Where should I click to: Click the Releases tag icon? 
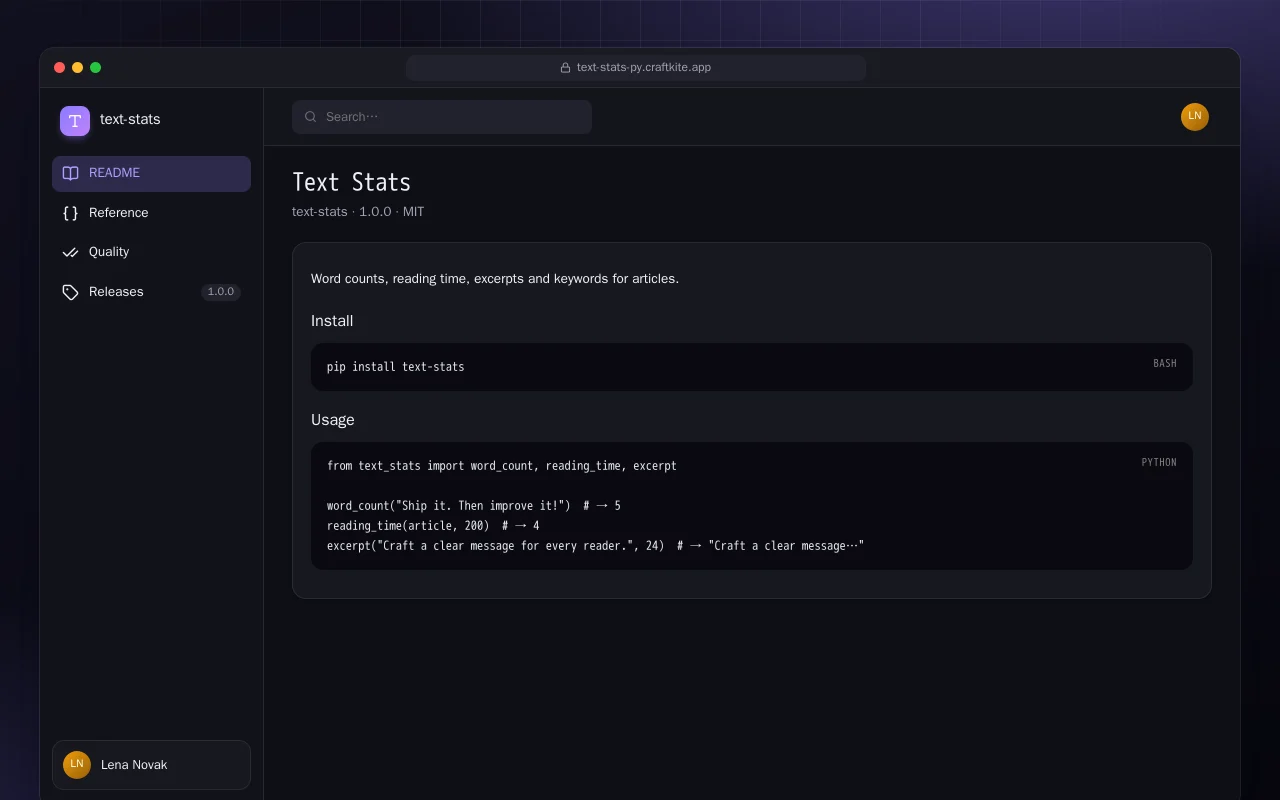click(70, 292)
